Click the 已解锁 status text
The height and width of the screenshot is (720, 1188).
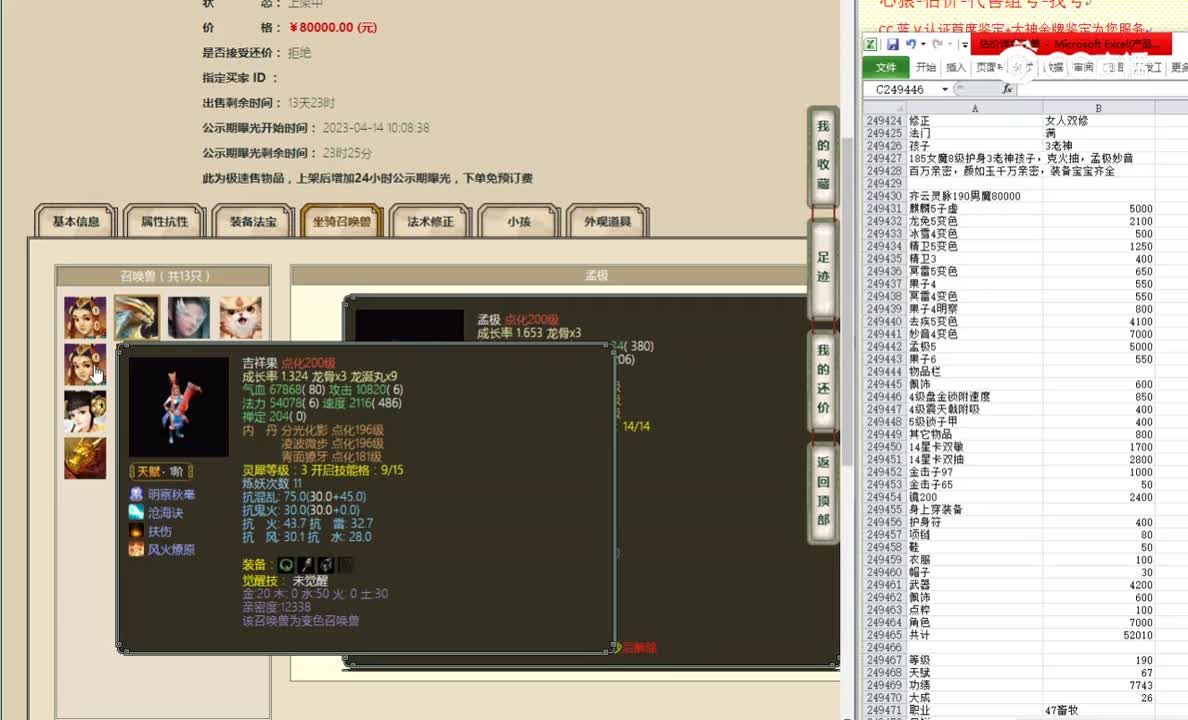[639, 648]
